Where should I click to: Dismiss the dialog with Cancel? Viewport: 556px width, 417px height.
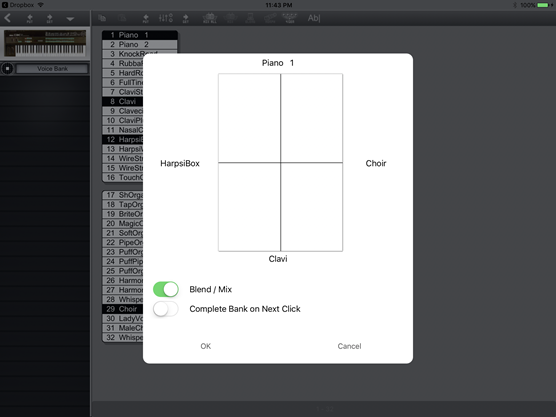click(x=349, y=346)
